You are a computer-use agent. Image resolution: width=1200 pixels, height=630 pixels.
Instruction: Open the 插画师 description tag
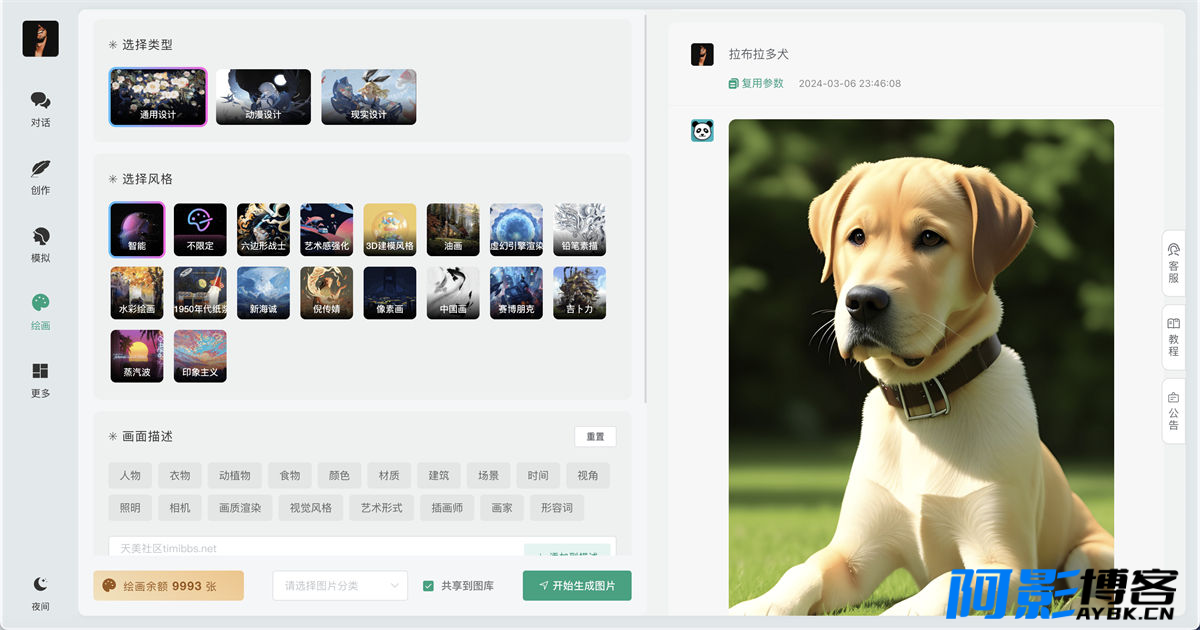click(446, 508)
